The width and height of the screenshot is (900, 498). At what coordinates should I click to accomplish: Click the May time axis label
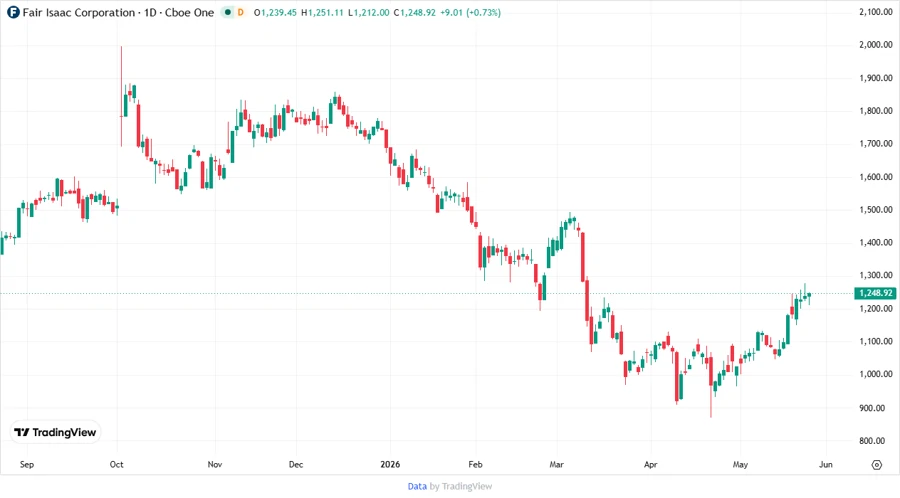740,464
